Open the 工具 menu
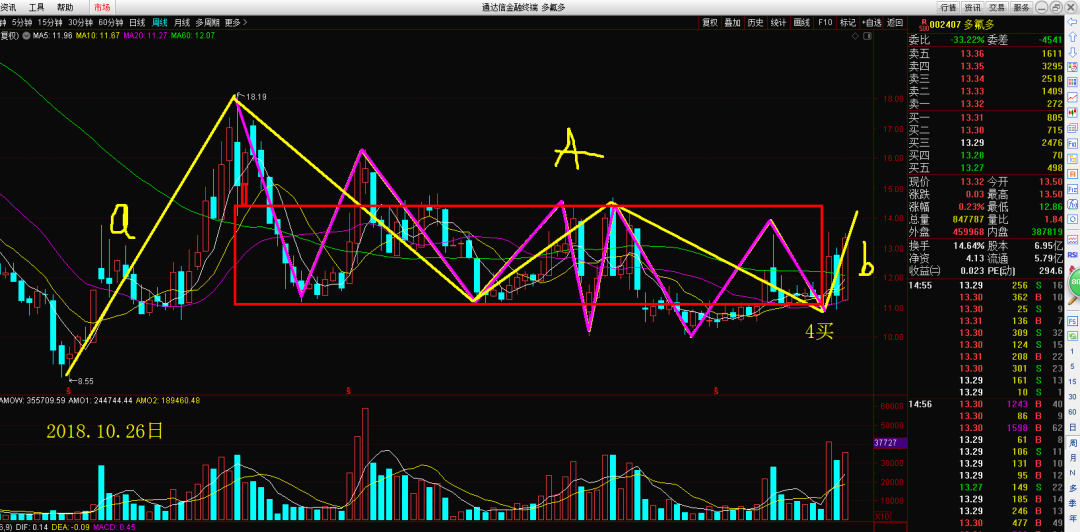Viewport: 1080px width, 532px height. pos(37,8)
